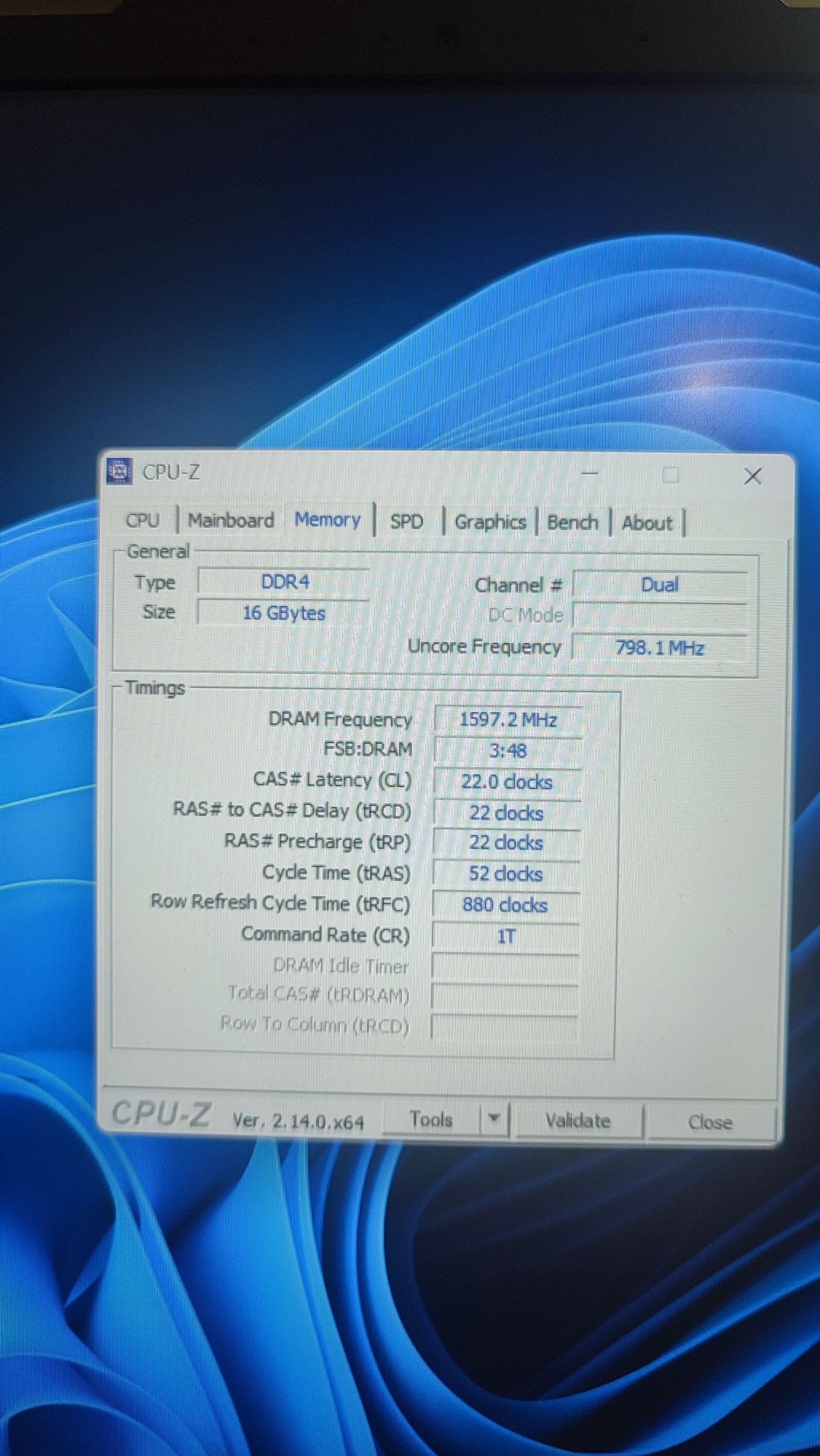Click the Command Rate (CR) label
This screenshot has width=820, height=1456.
pyautogui.click(x=326, y=935)
